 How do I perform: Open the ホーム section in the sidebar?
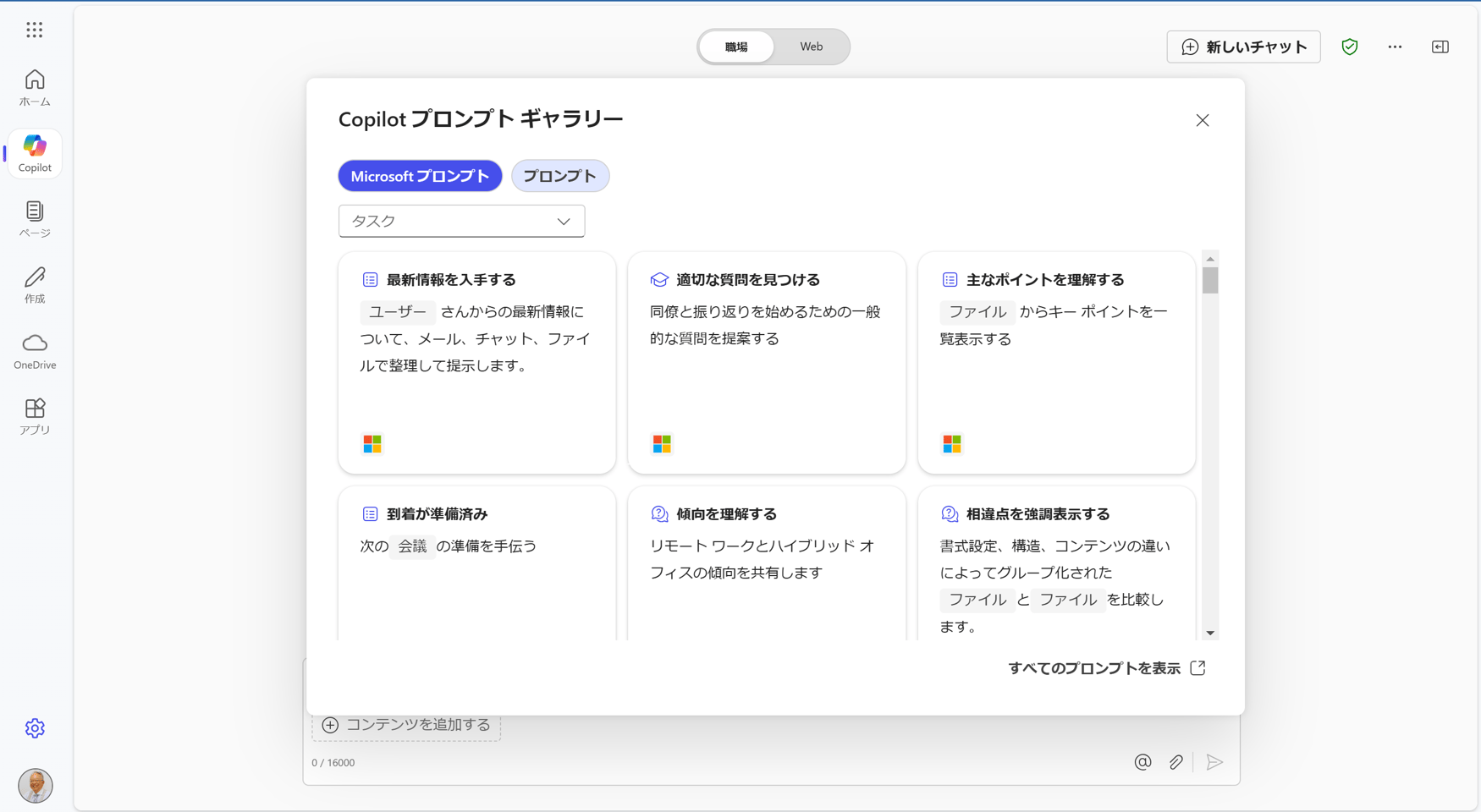(x=34, y=87)
